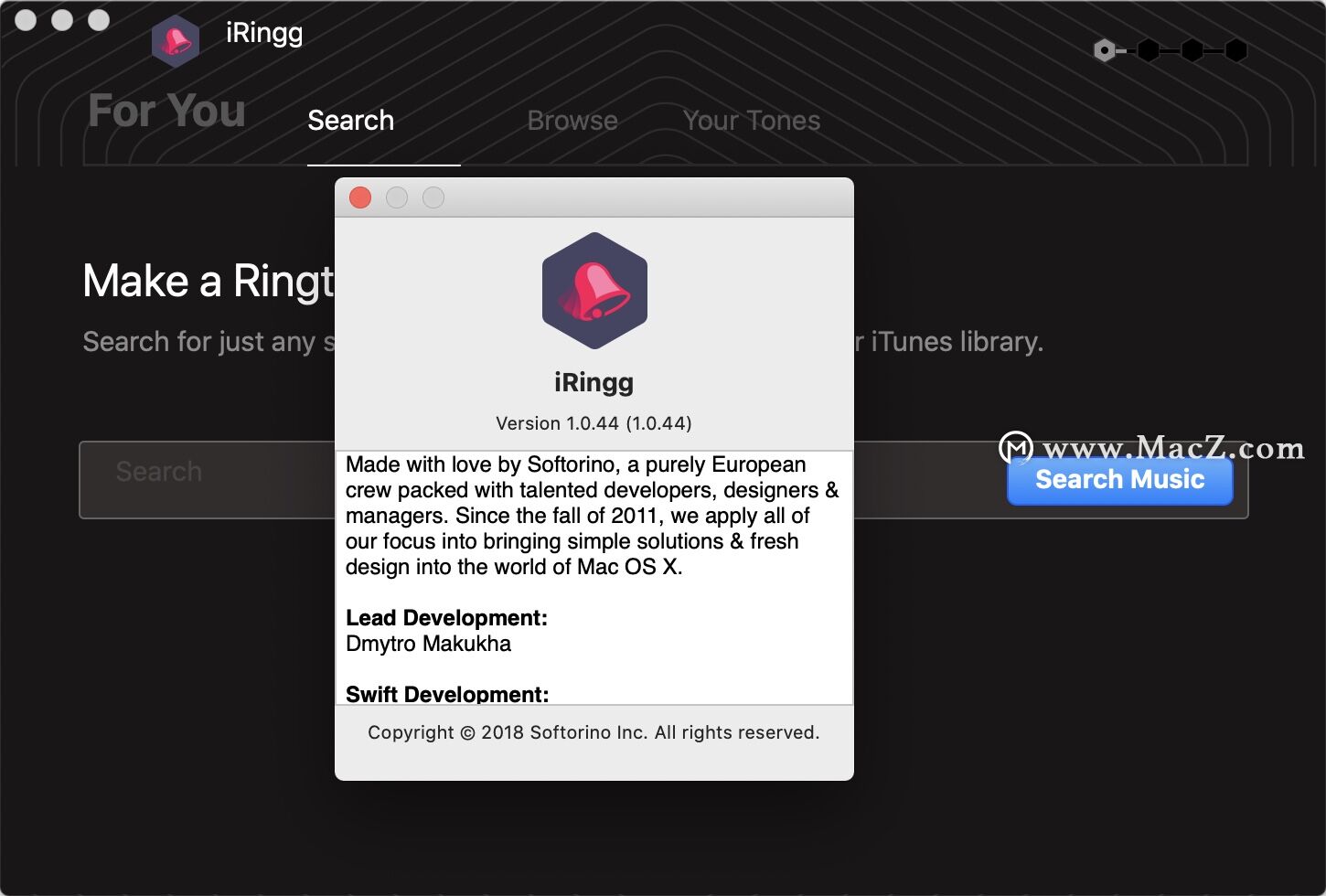Close the main iRingg window

coord(26,20)
